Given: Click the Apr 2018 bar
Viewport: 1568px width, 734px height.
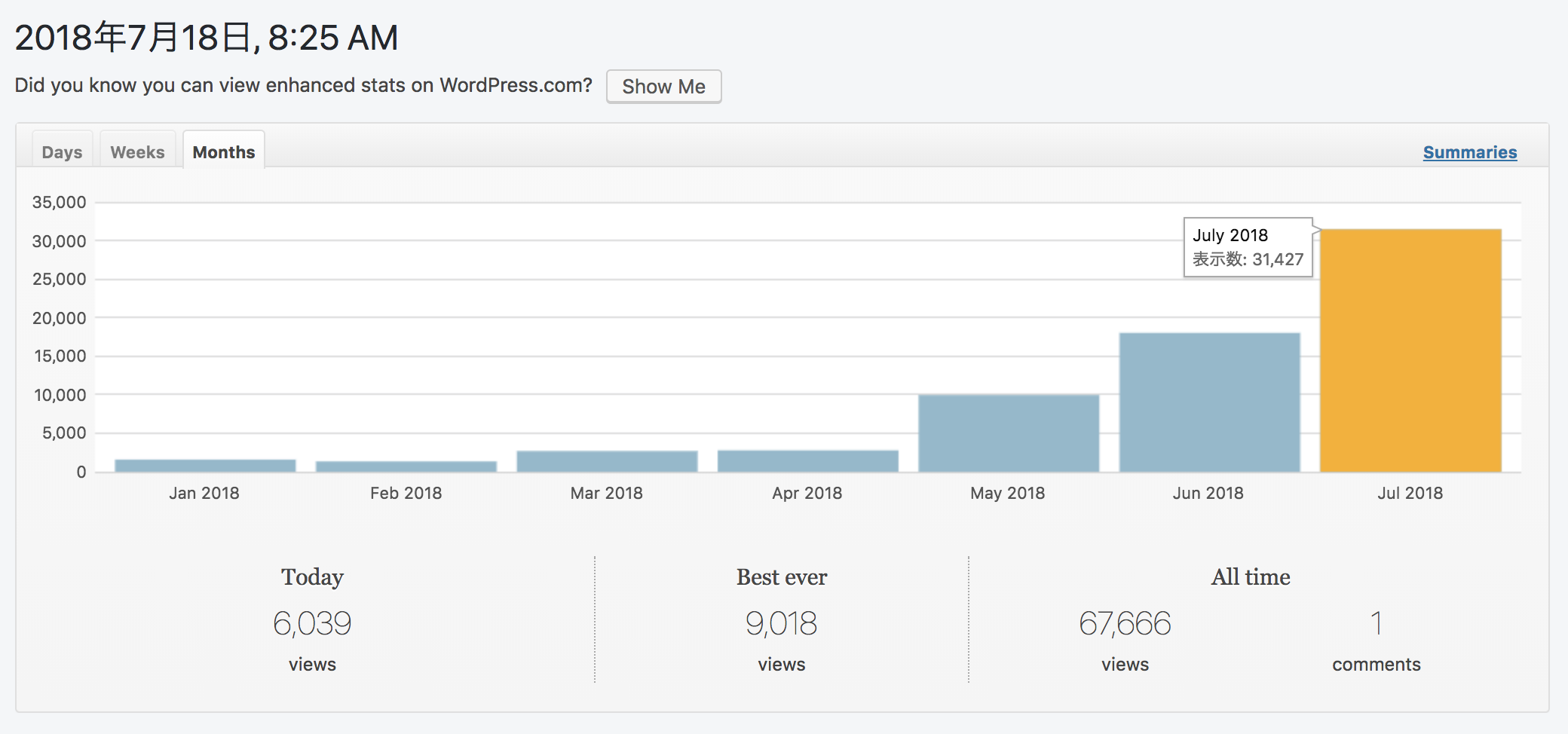Looking at the screenshot, I should 808,461.
